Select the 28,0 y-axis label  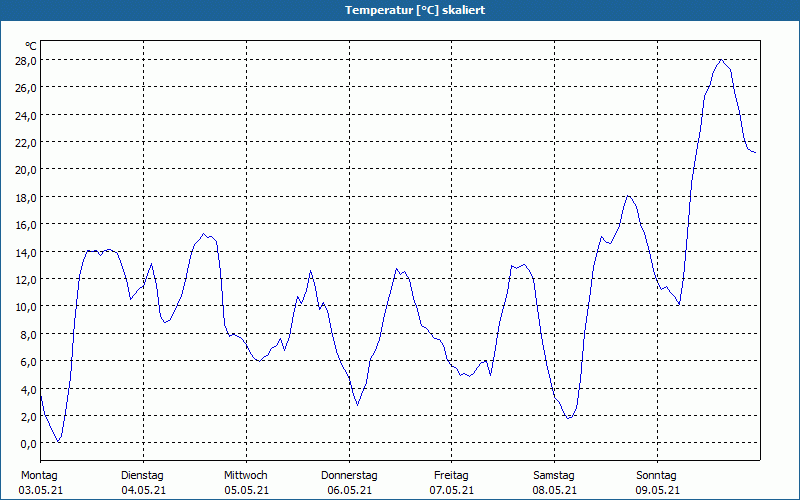[x=26, y=60]
